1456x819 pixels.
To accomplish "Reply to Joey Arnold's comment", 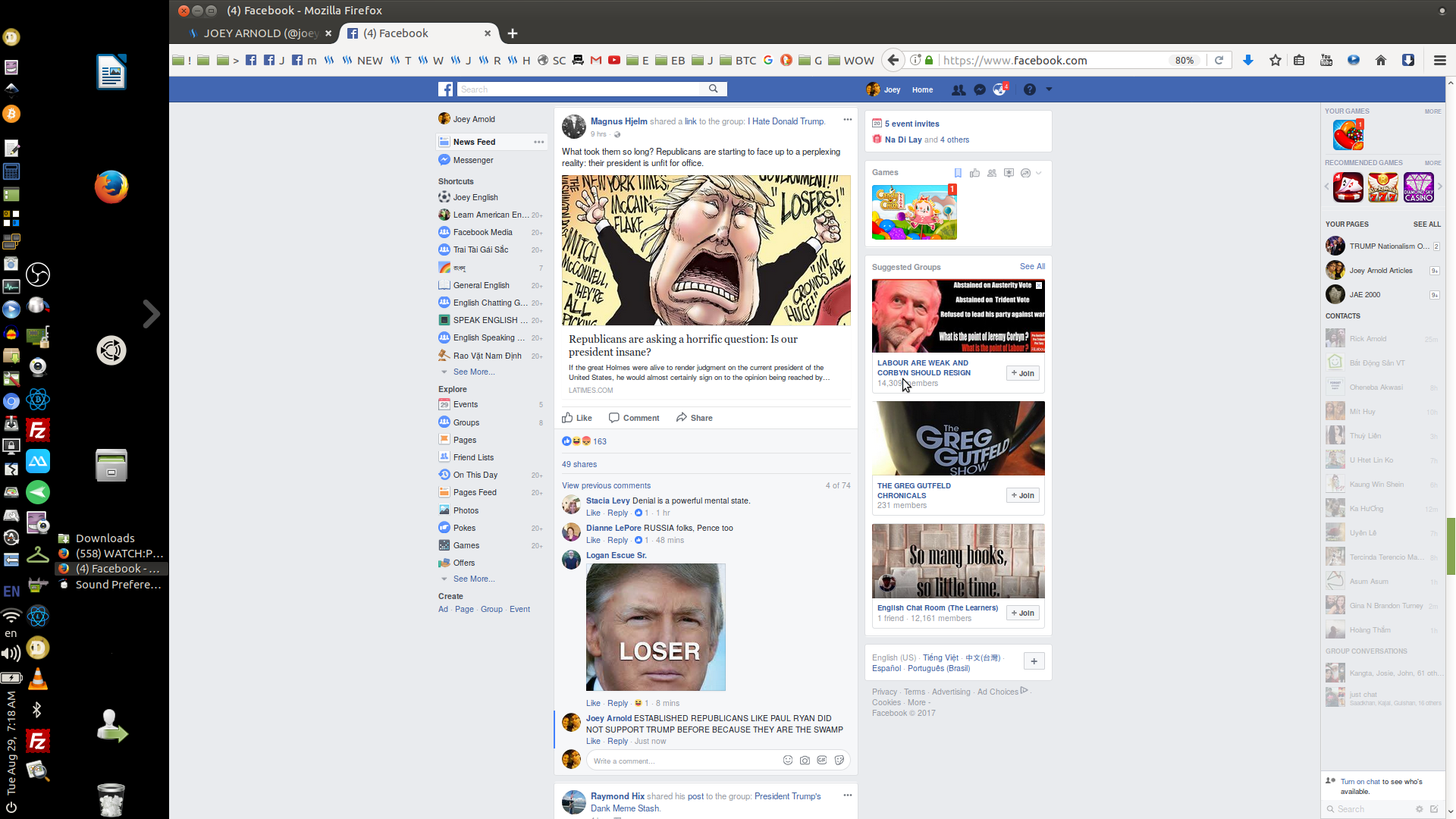I will click(x=617, y=741).
